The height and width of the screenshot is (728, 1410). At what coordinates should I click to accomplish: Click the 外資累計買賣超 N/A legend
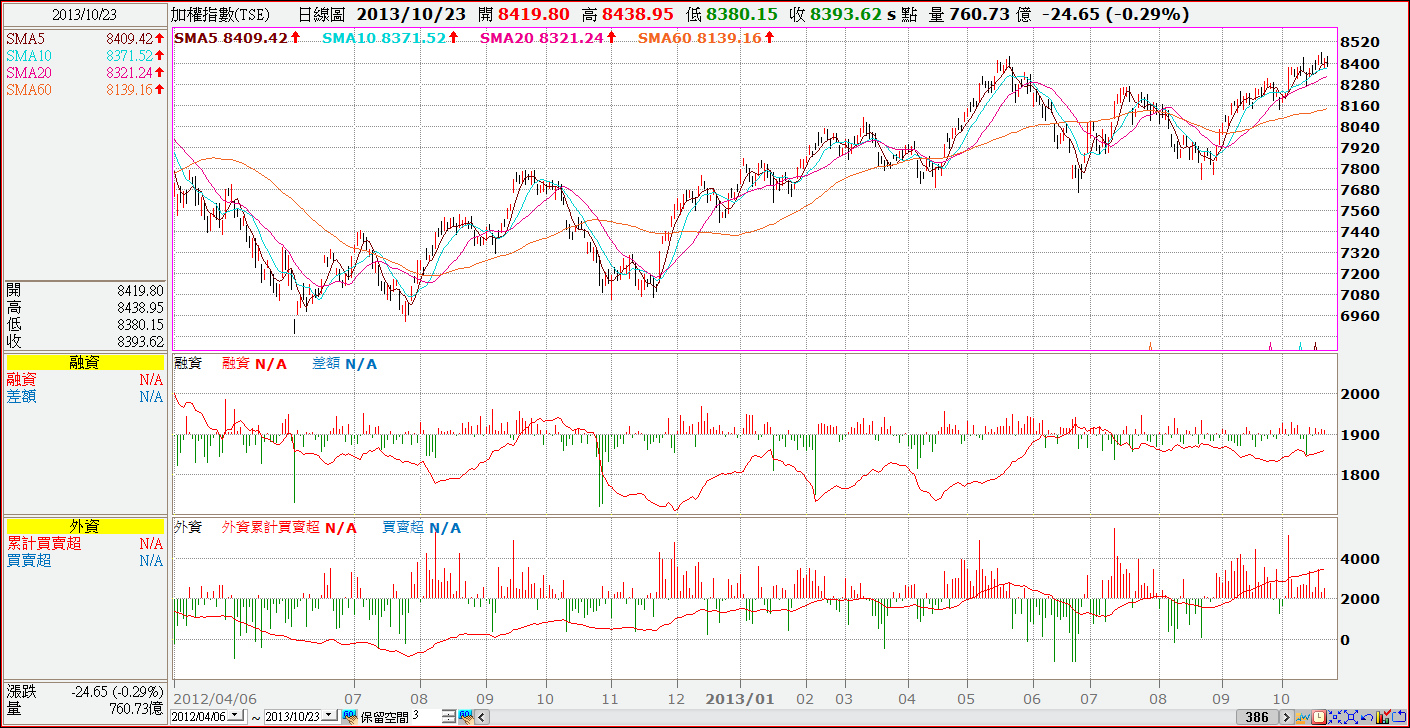pos(289,527)
